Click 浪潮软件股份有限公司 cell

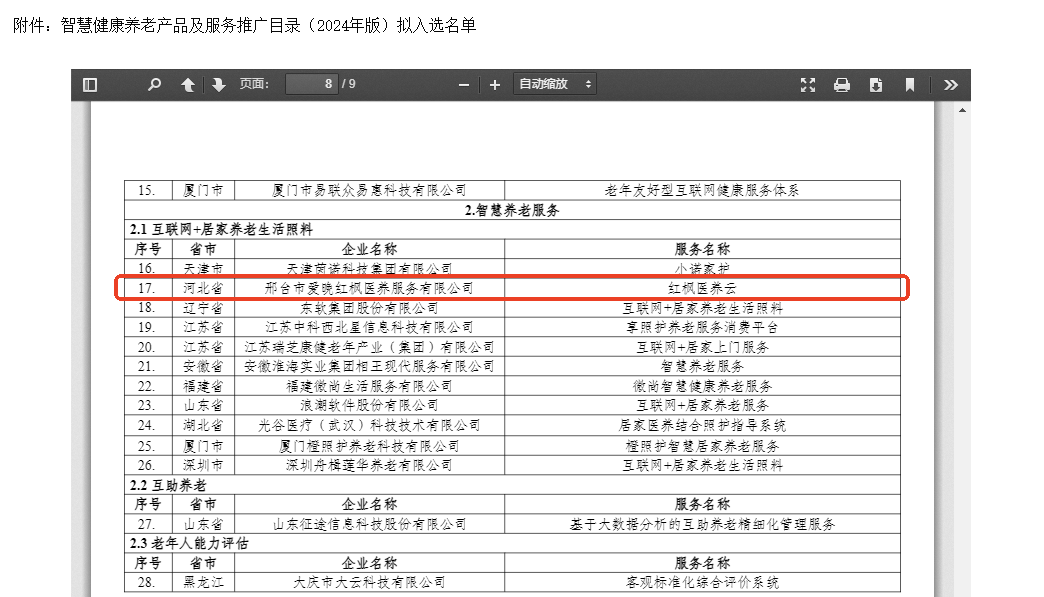[x=369, y=405]
